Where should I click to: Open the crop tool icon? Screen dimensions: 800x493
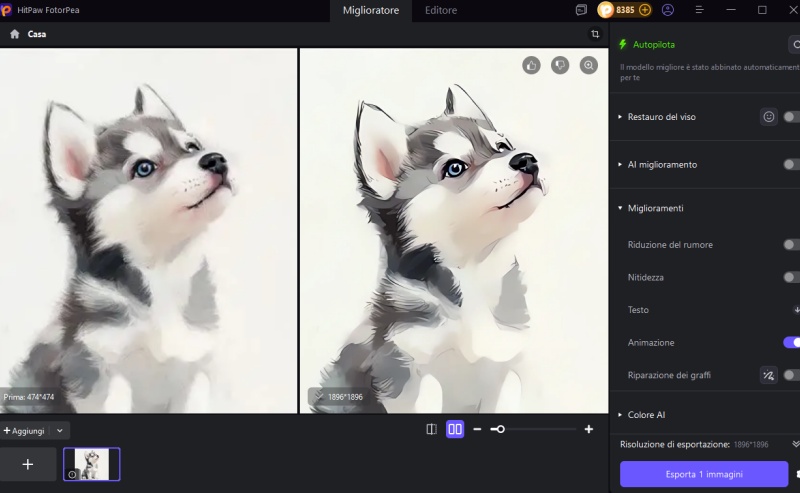(595, 34)
